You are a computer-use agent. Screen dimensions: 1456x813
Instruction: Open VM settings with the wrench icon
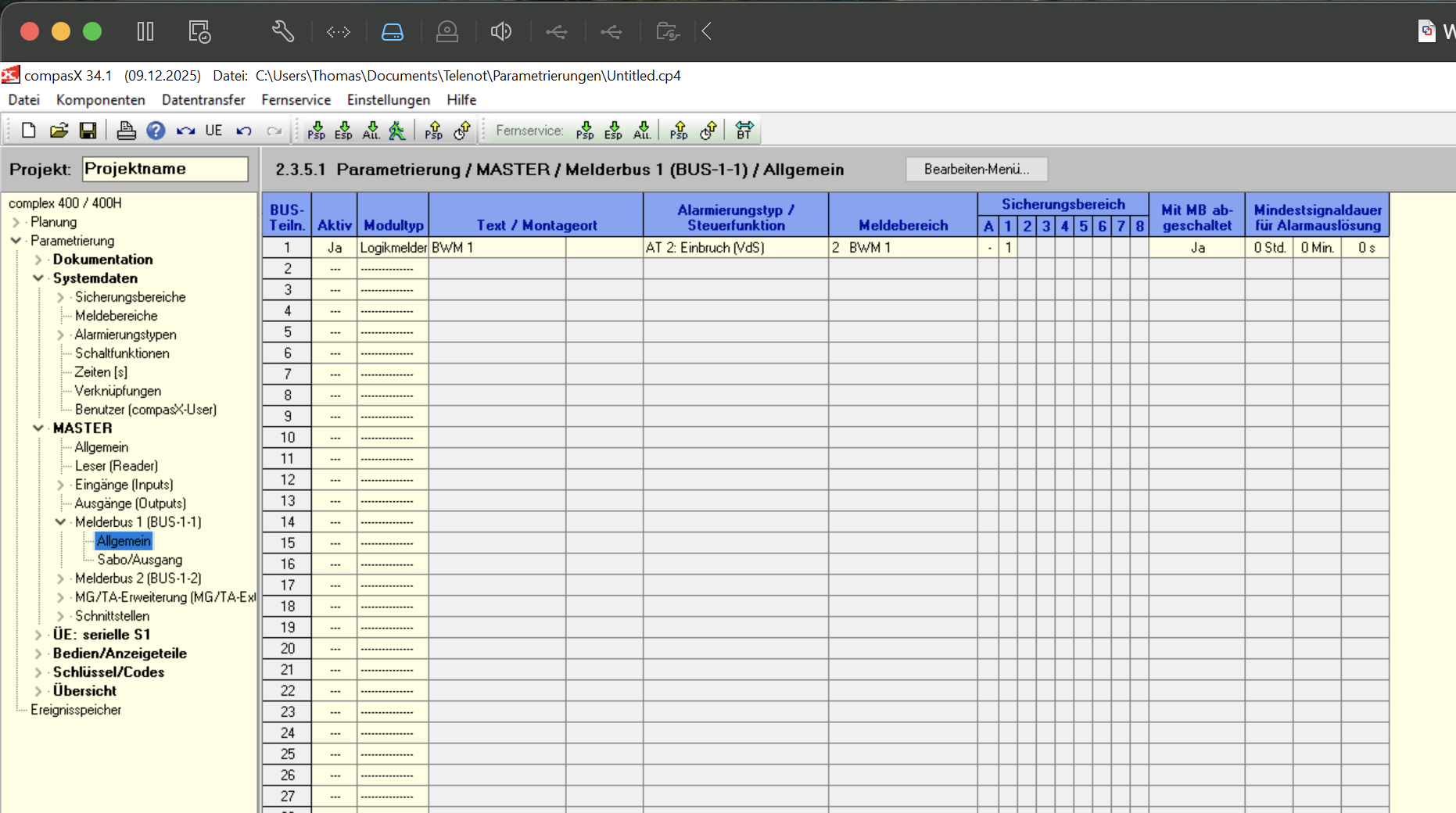pyautogui.click(x=282, y=31)
